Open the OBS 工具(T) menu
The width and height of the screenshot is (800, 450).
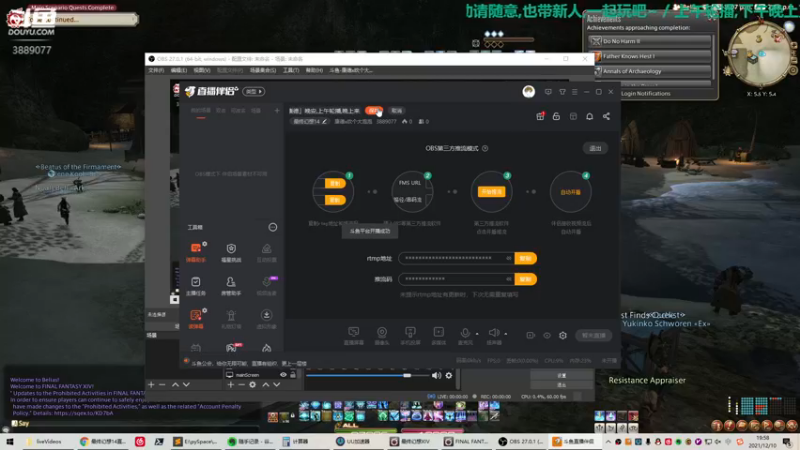coord(291,70)
